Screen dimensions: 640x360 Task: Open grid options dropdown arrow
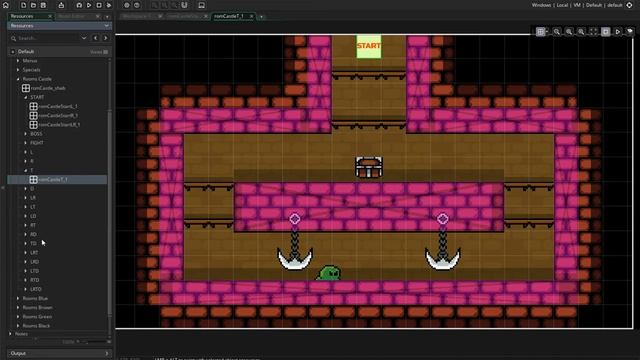coord(547,31)
